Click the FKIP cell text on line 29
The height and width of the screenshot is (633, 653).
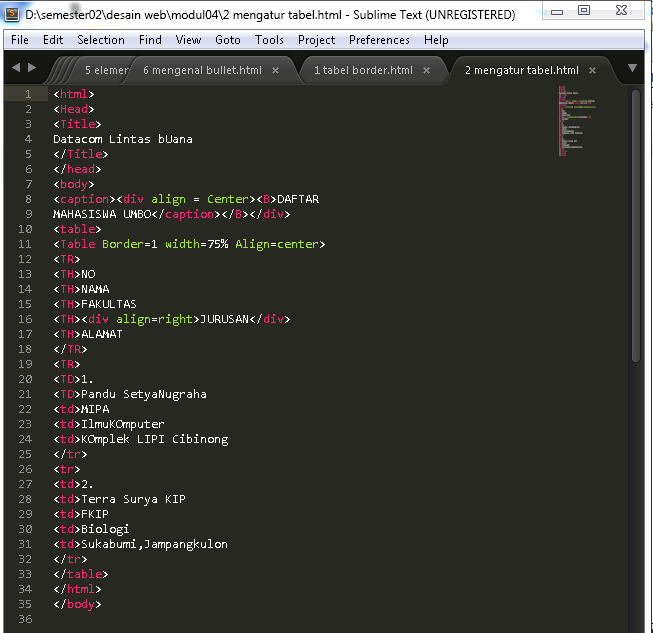95,514
